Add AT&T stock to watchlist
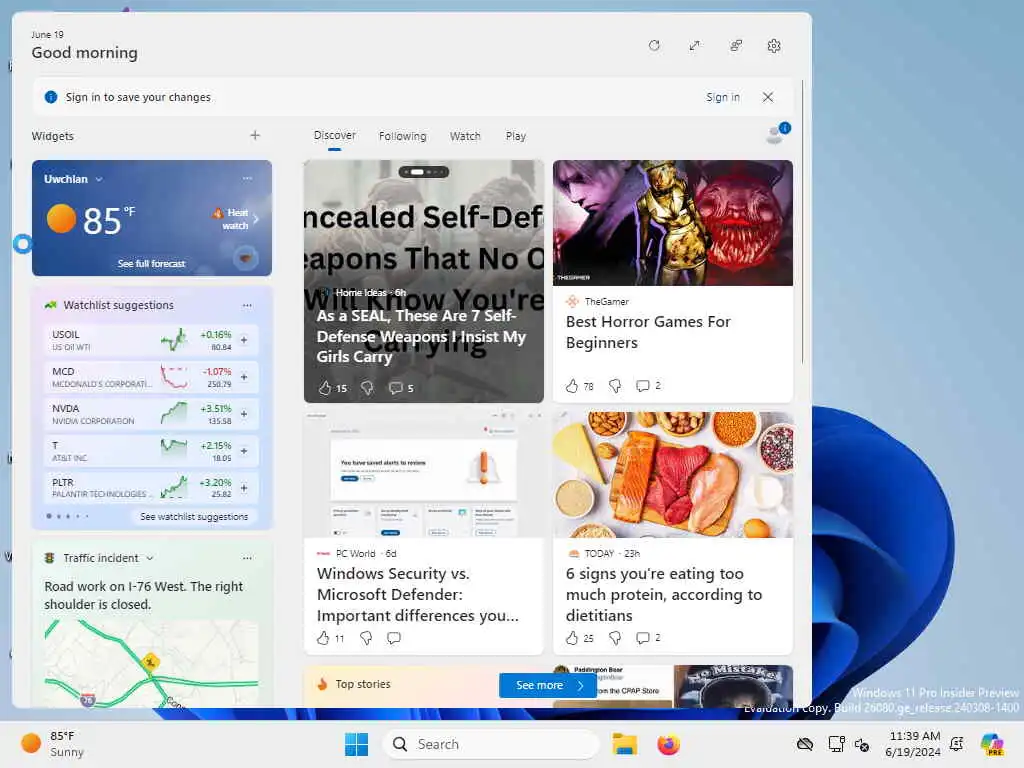1024x768 pixels. click(244, 451)
